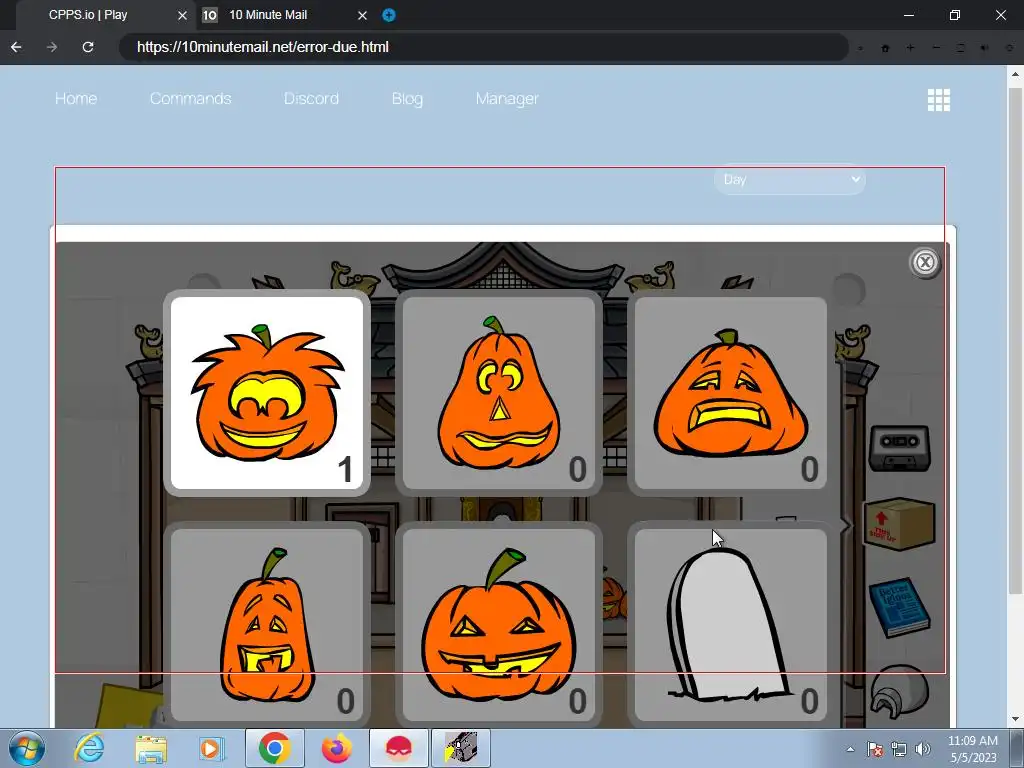Image resolution: width=1024 pixels, height=768 pixels.
Task: Focus the URL address bar
Action: [x=483, y=47]
